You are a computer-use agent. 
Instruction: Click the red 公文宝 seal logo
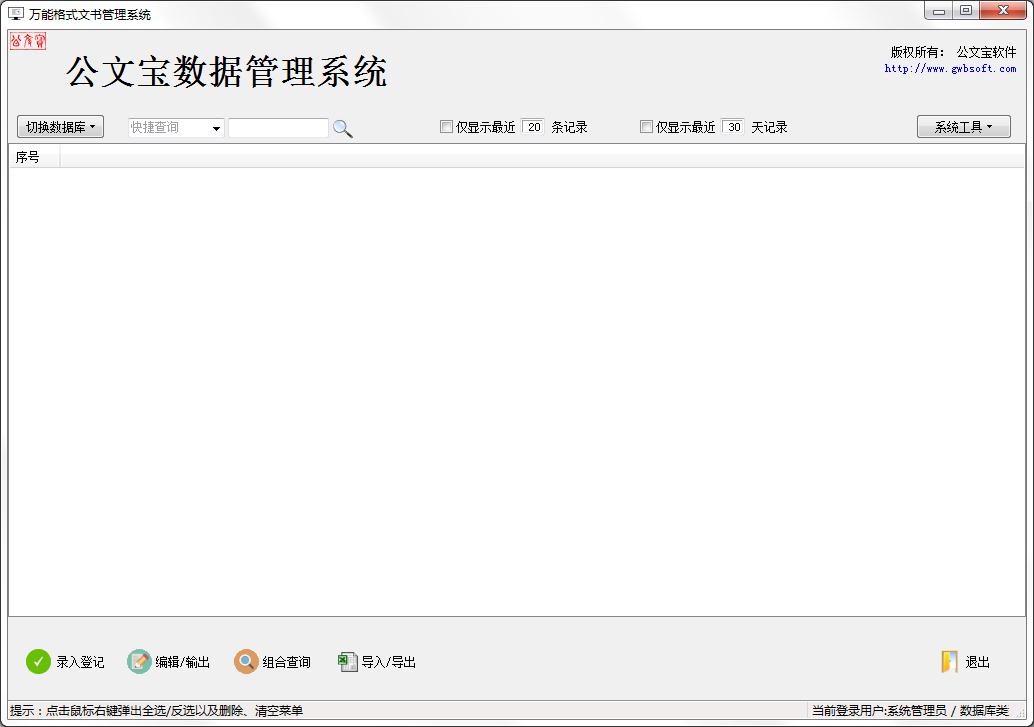28,41
